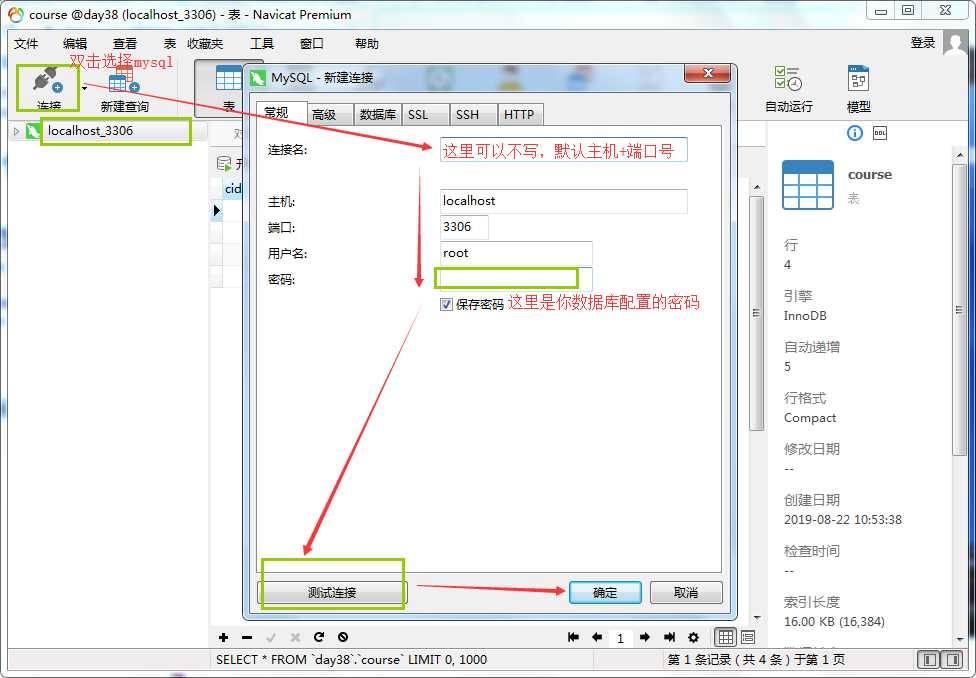This screenshot has width=976, height=678.
Task: Open the 工具 menu
Action: (261, 44)
